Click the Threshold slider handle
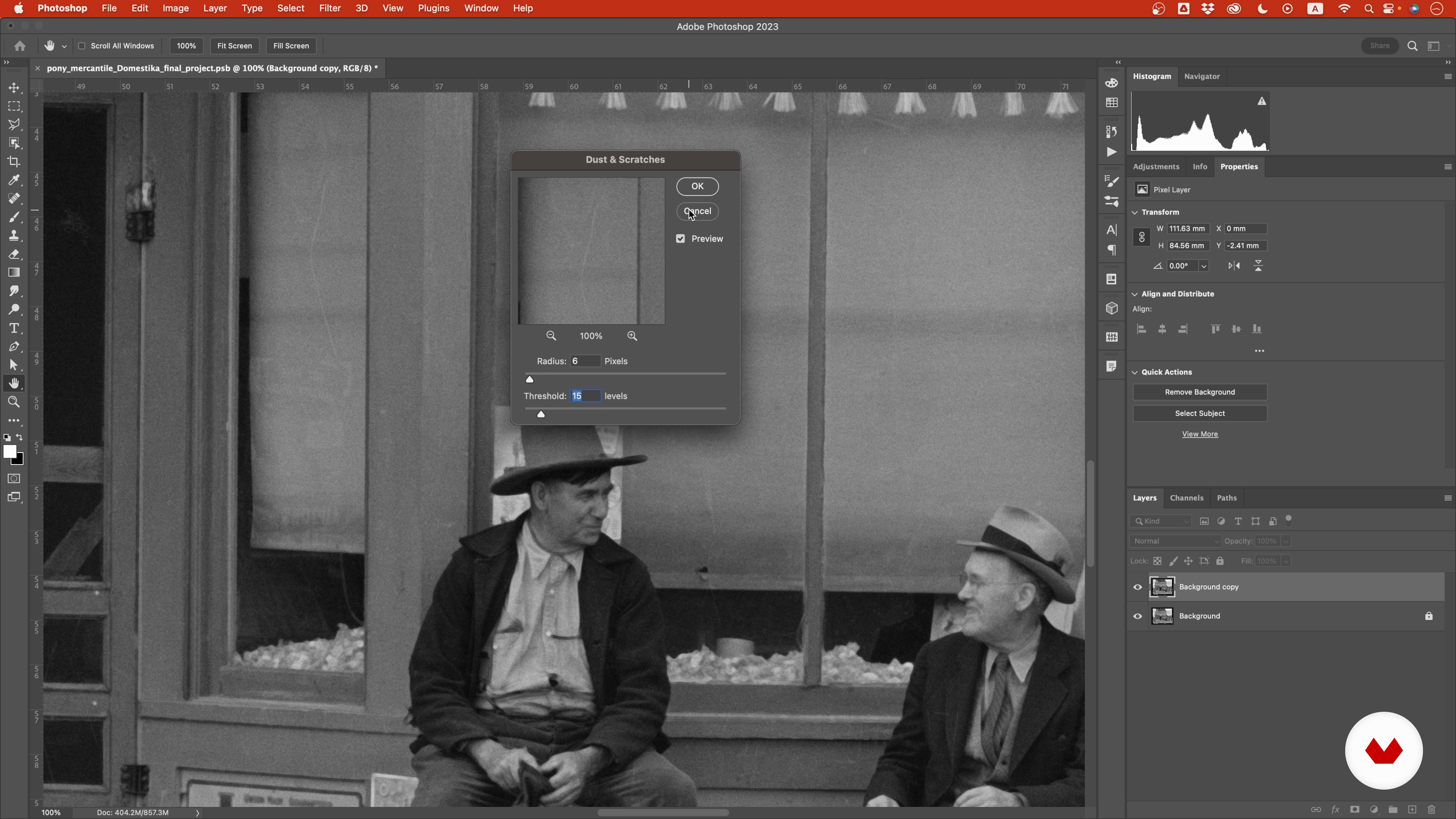 [x=541, y=414]
